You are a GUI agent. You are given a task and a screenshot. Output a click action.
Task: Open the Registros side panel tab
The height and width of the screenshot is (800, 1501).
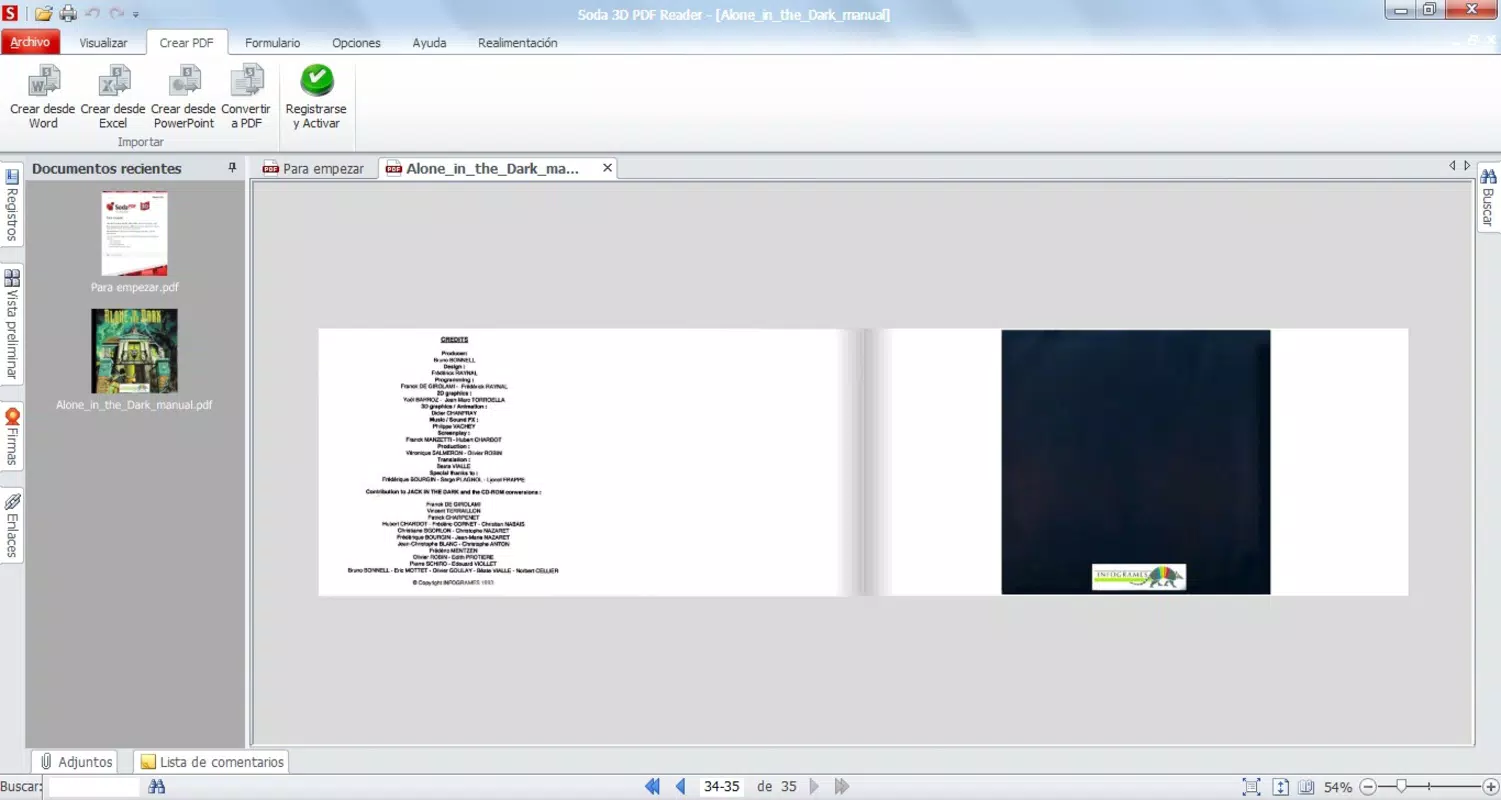tap(12, 205)
